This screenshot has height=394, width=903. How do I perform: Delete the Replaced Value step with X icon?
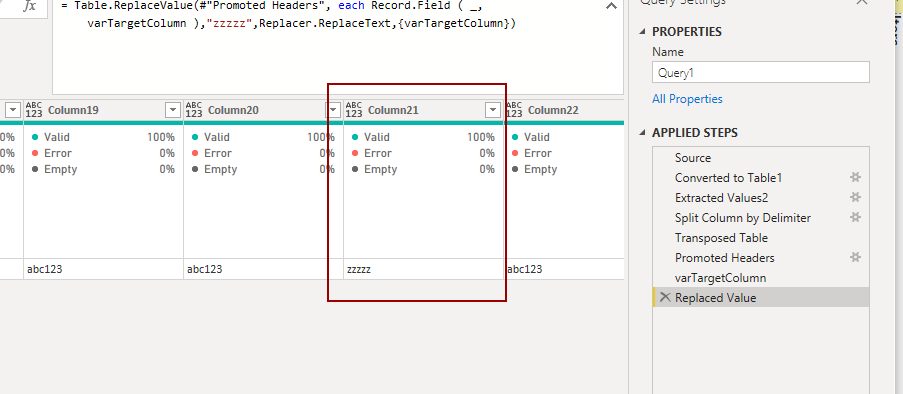pyautogui.click(x=665, y=297)
